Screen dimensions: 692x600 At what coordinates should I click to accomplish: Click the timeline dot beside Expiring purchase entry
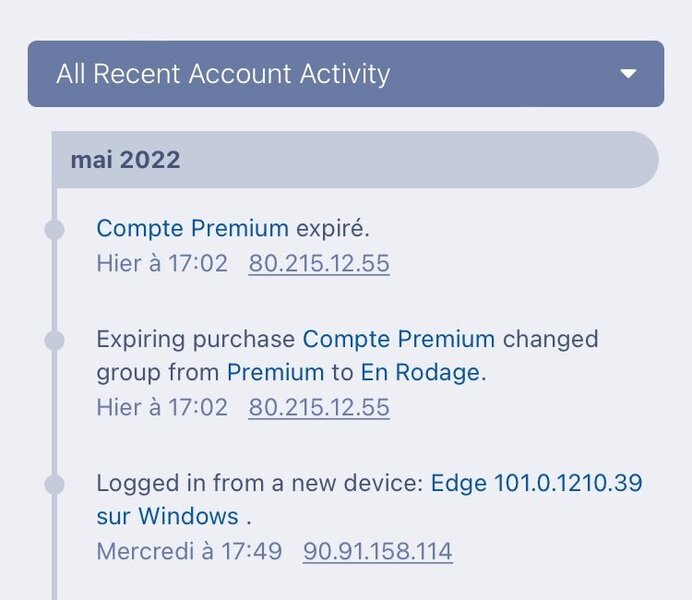[55, 341]
